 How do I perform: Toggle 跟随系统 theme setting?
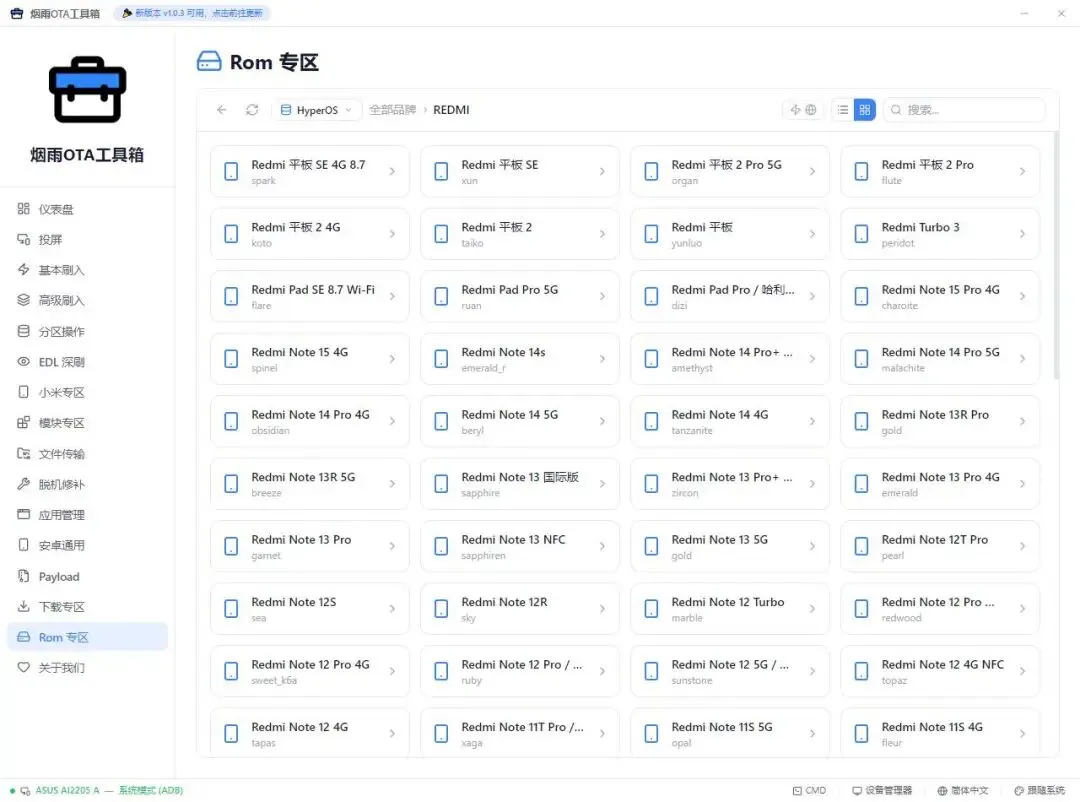pyautogui.click(x=1039, y=790)
